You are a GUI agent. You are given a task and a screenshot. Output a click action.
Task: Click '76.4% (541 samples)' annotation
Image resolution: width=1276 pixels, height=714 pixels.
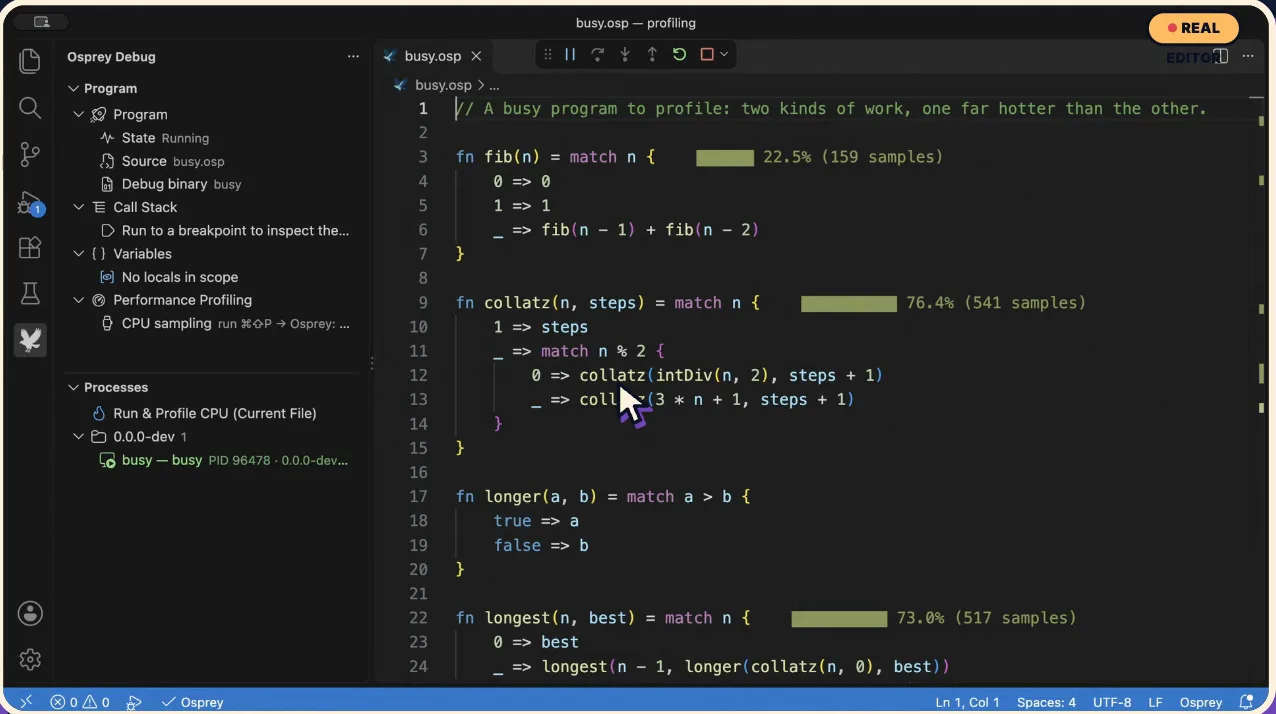(x=995, y=303)
